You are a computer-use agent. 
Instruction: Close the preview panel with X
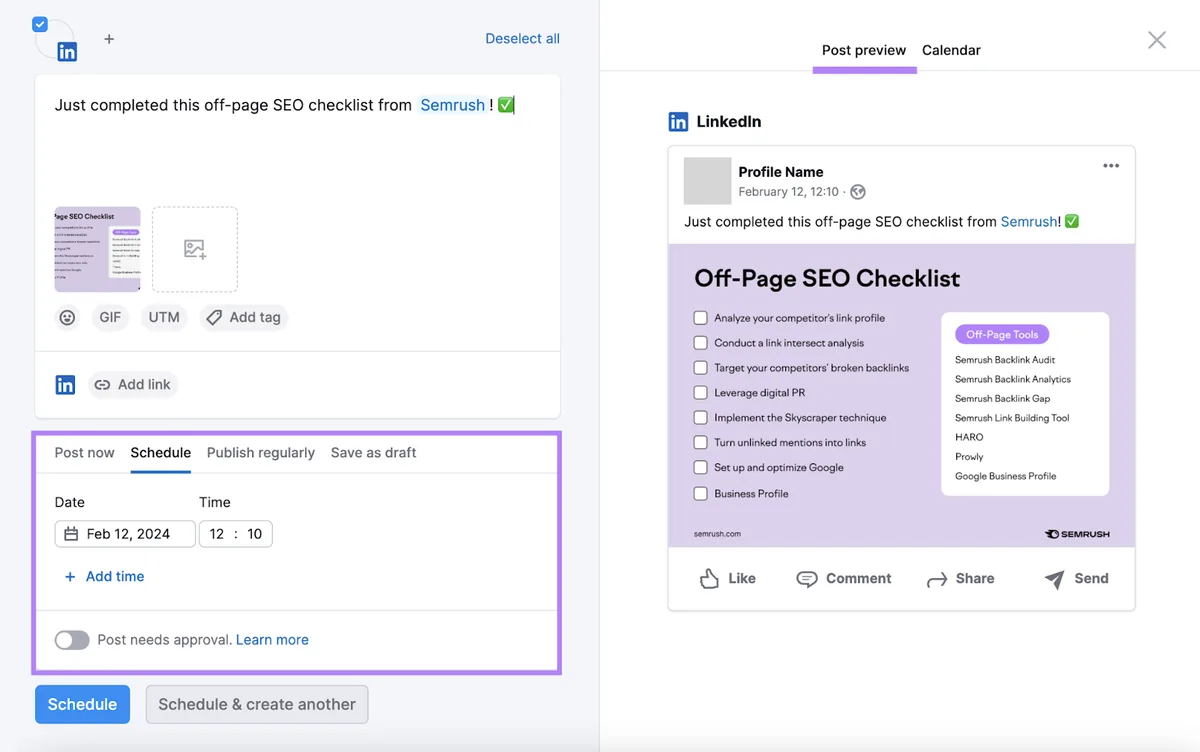click(x=1157, y=40)
